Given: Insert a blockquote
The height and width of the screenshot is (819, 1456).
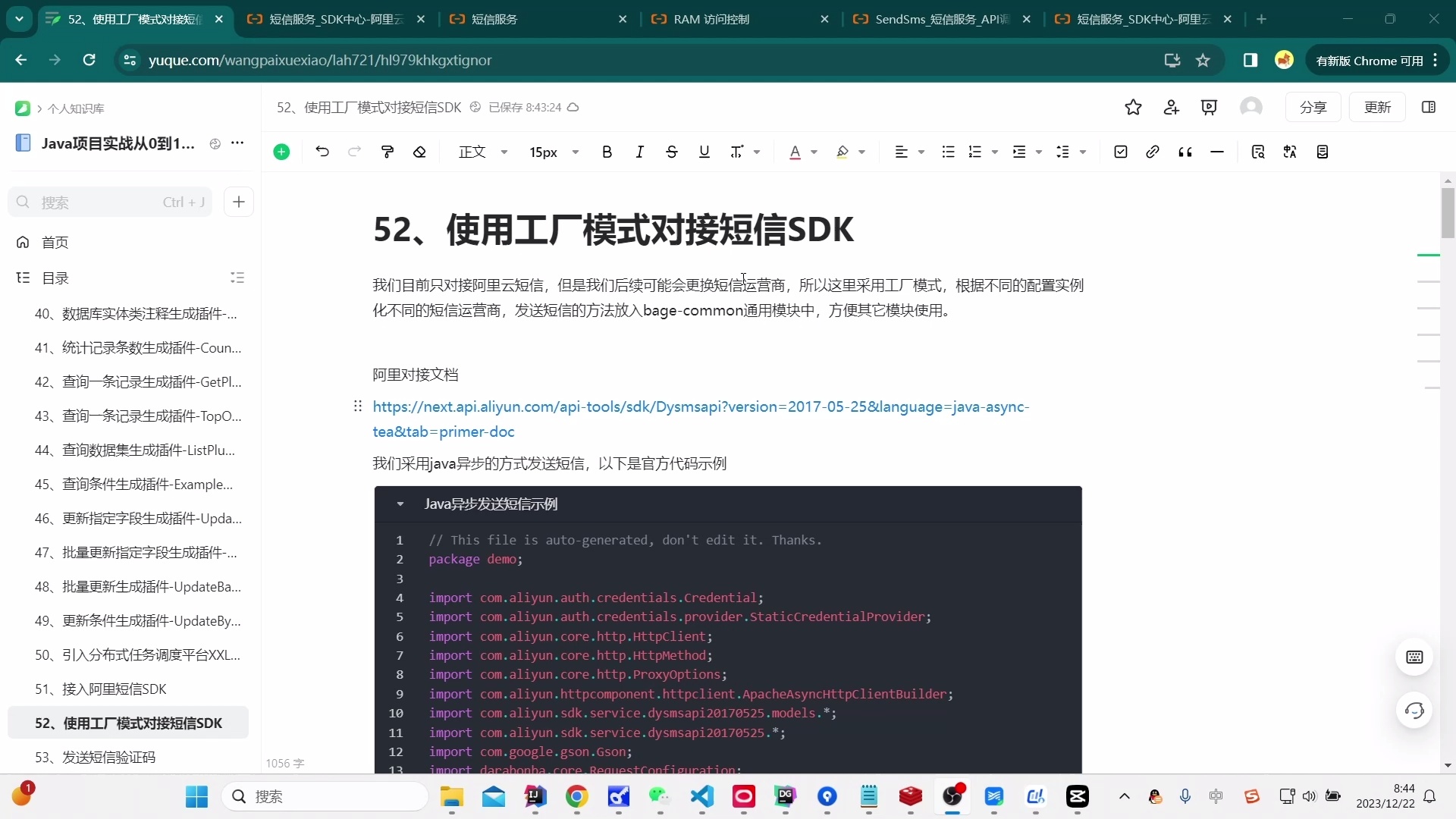Looking at the screenshot, I should pos(1185,152).
